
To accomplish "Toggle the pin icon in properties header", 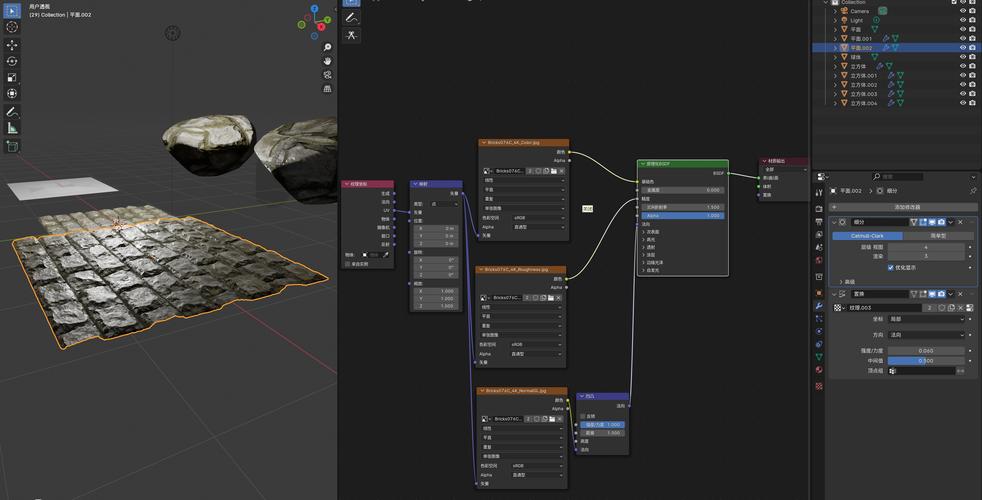I will point(973,190).
